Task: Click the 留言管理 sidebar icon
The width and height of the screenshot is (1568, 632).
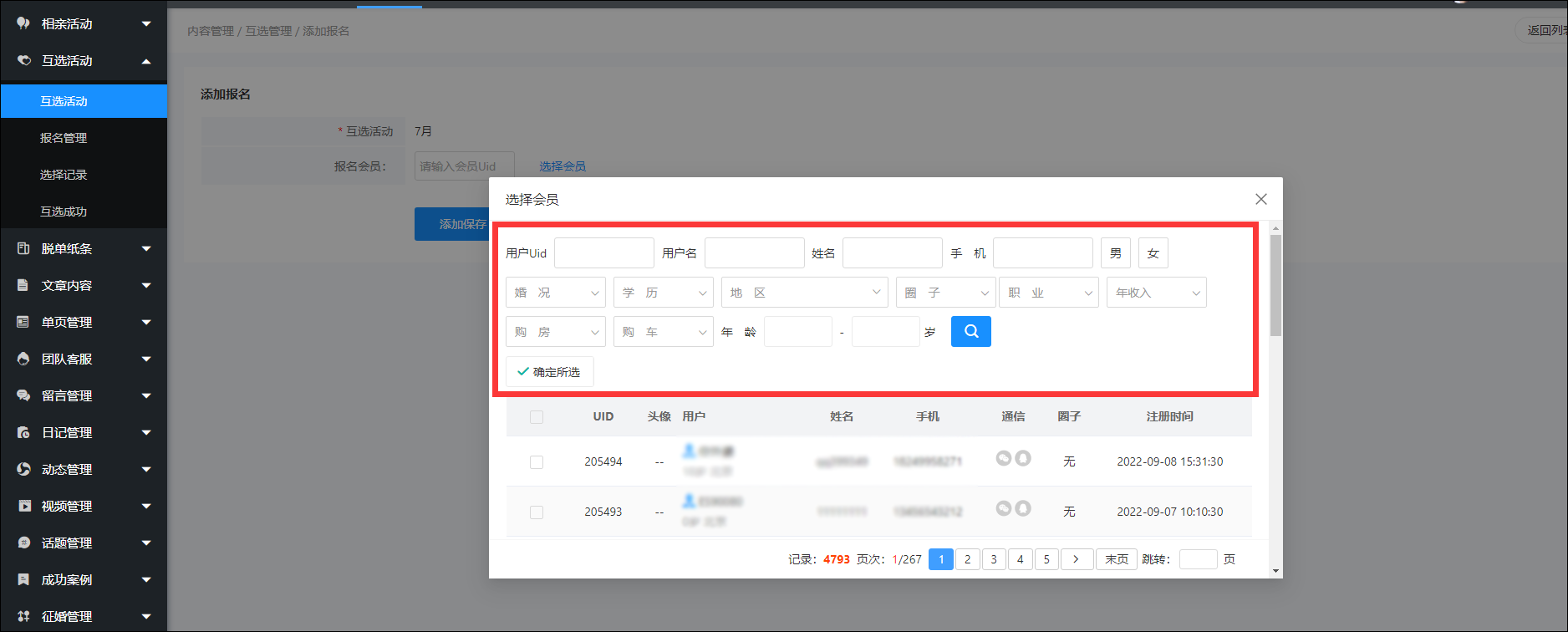Action: (23, 395)
